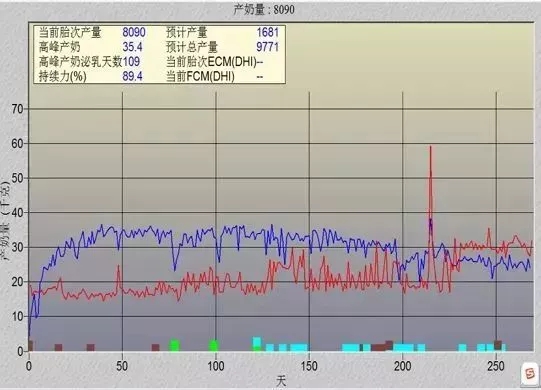
Task: Click the y-axis label 70
Action: (17, 109)
